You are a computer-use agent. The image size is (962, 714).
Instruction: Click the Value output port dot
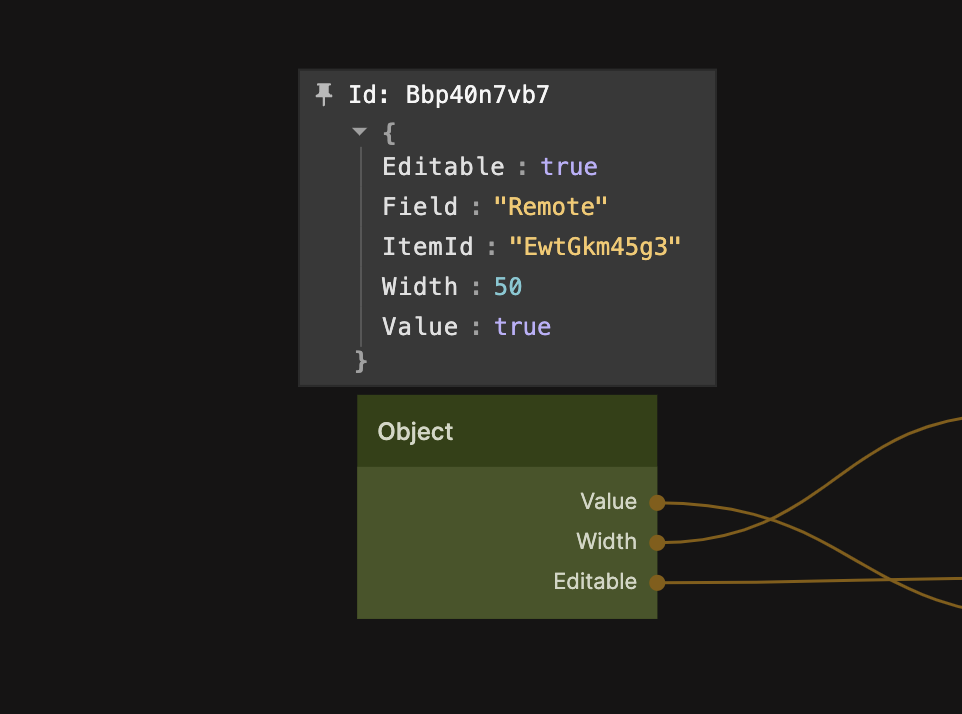pos(657,502)
